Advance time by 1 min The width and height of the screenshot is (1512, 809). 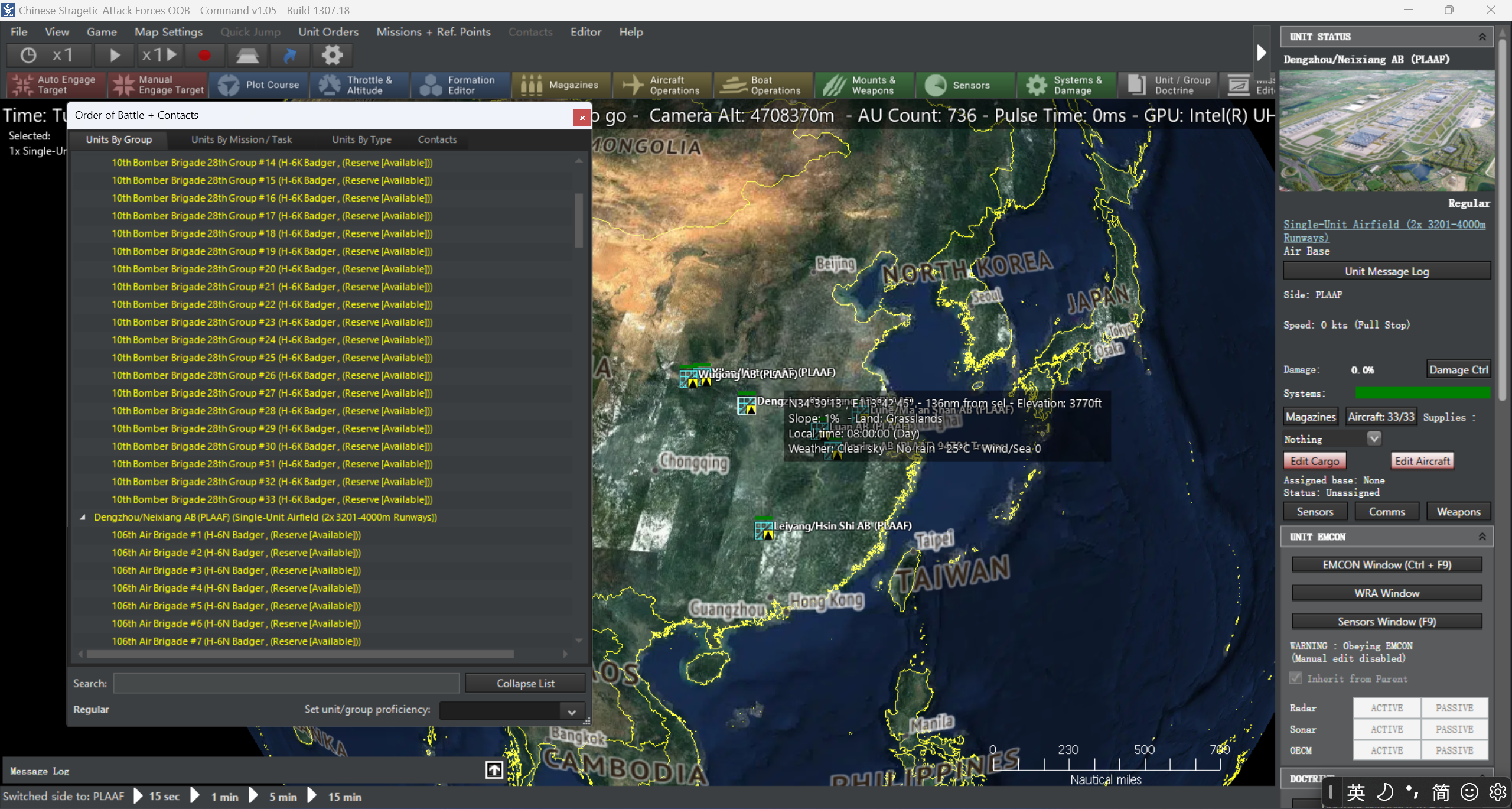coord(215,797)
